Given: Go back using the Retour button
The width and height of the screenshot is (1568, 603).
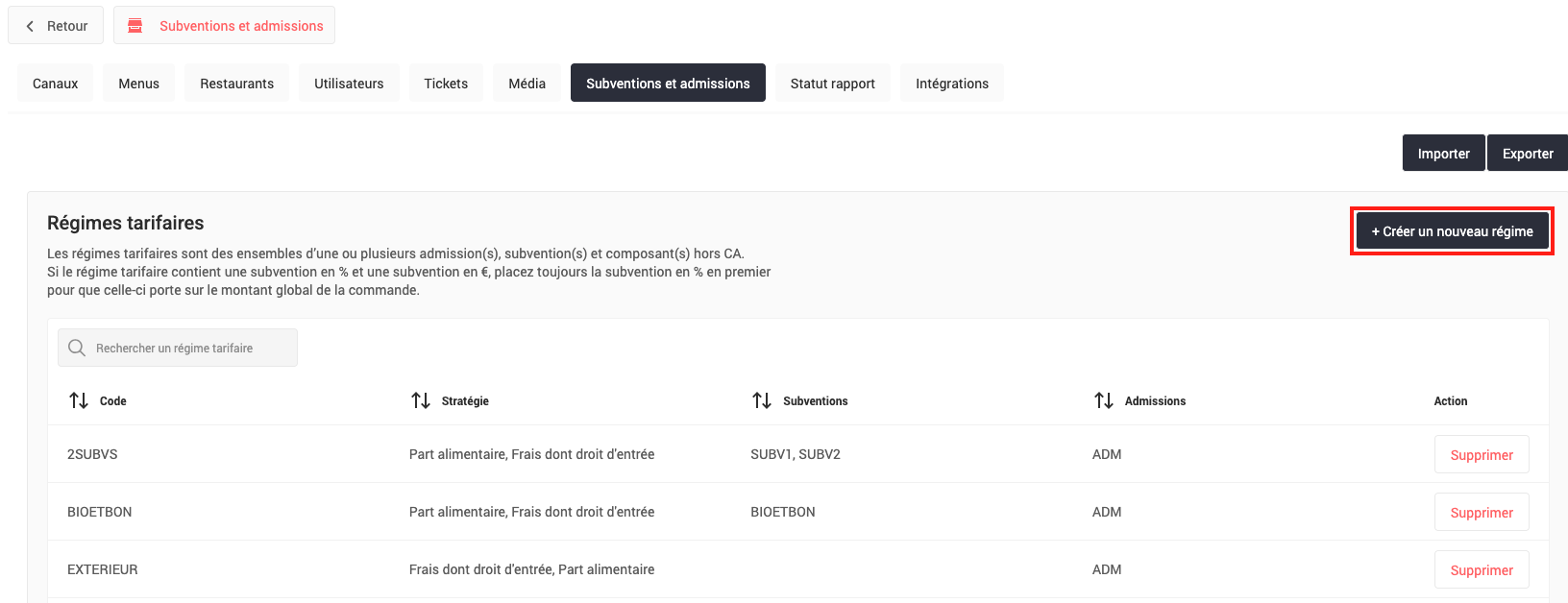Looking at the screenshot, I should (x=56, y=26).
